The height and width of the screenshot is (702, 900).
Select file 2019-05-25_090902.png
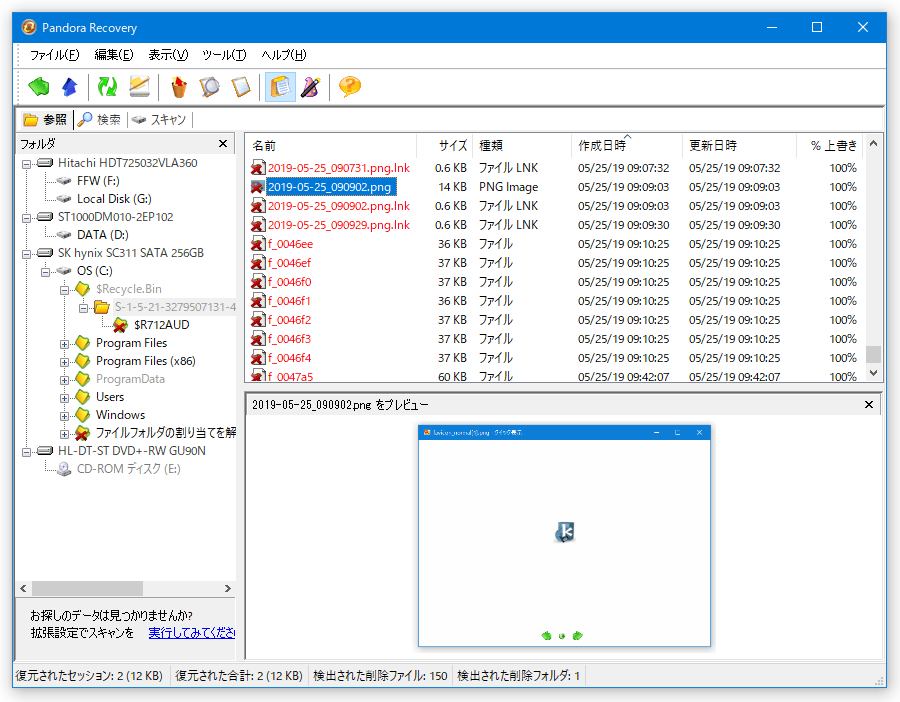(x=329, y=187)
